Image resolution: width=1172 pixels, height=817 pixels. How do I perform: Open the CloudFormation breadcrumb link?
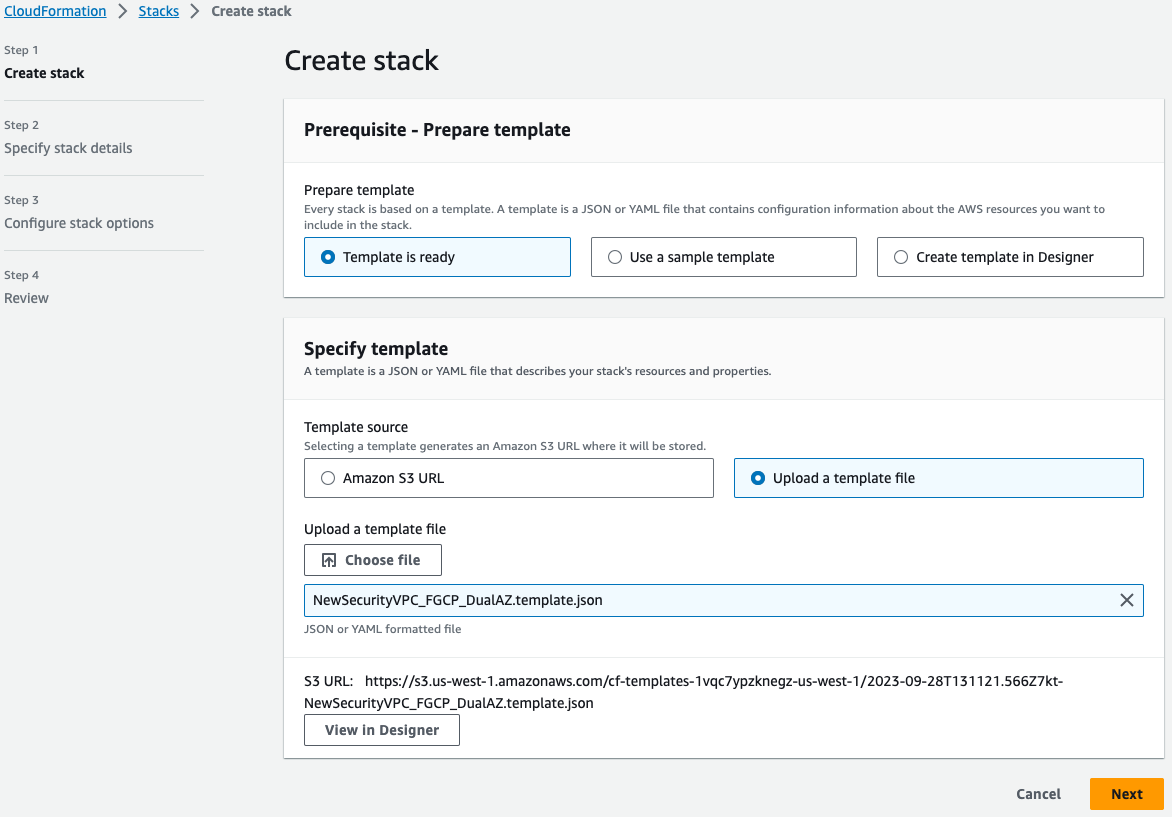55,11
